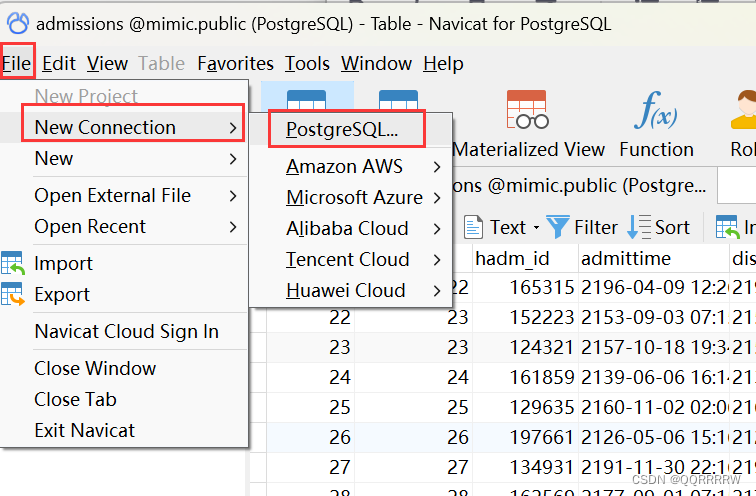Choose Close Window from File menu
Viewport: 756px width, 496px height.
click(x=124, y=369)
